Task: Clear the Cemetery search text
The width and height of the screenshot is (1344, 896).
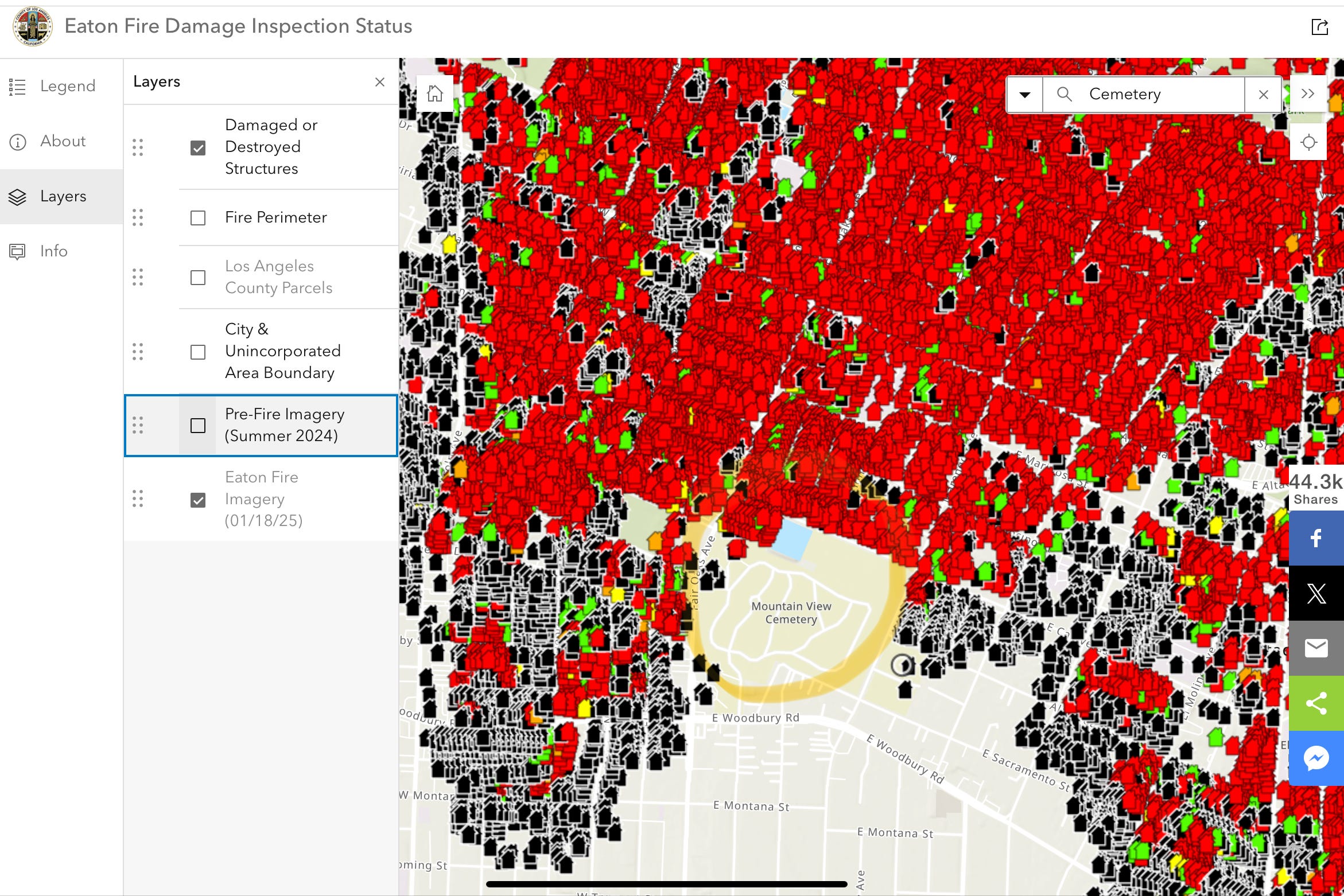Action: (1263, 95)
